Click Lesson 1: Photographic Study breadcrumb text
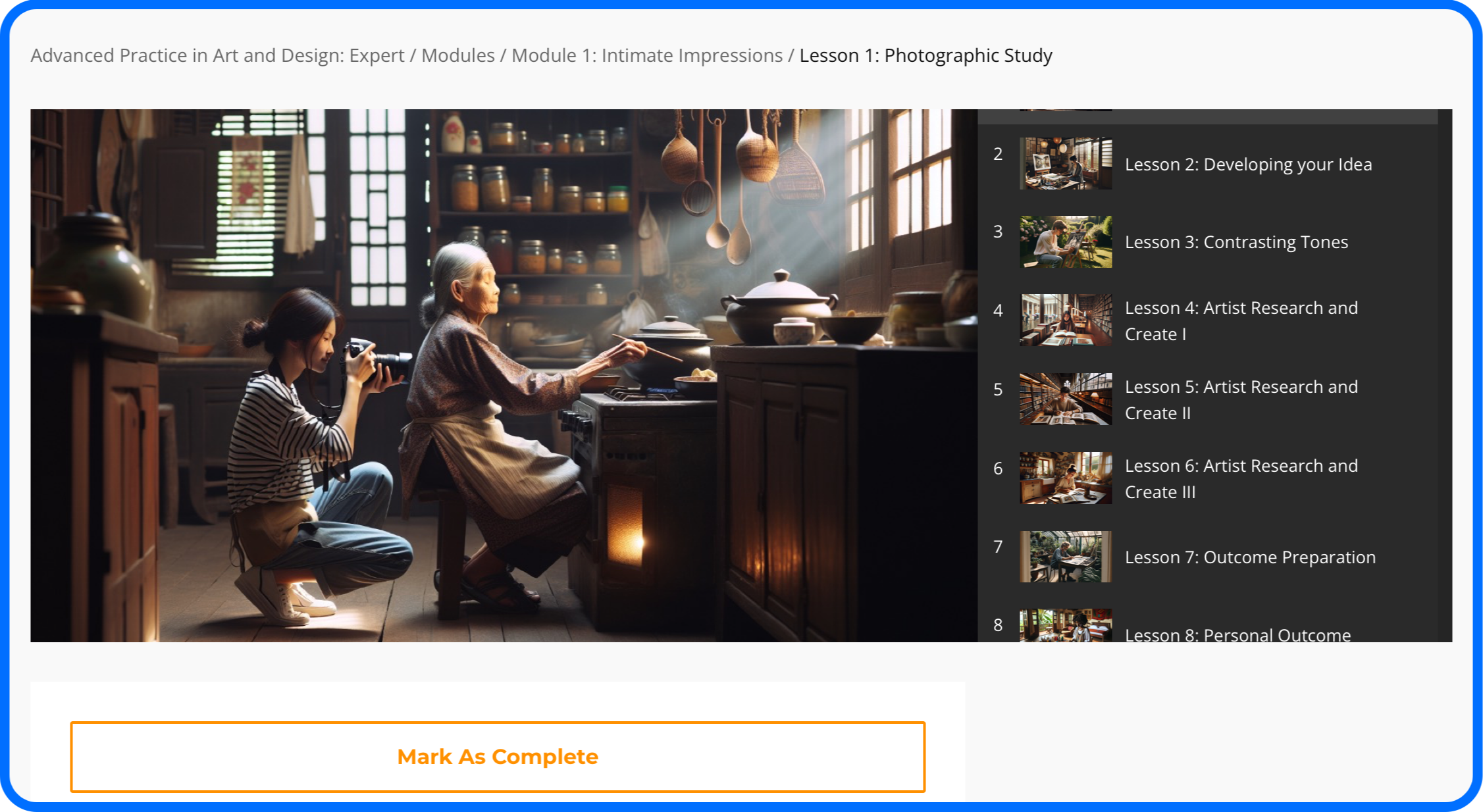This screenshot has height=812, width=1483. click(x=925, y=55)
